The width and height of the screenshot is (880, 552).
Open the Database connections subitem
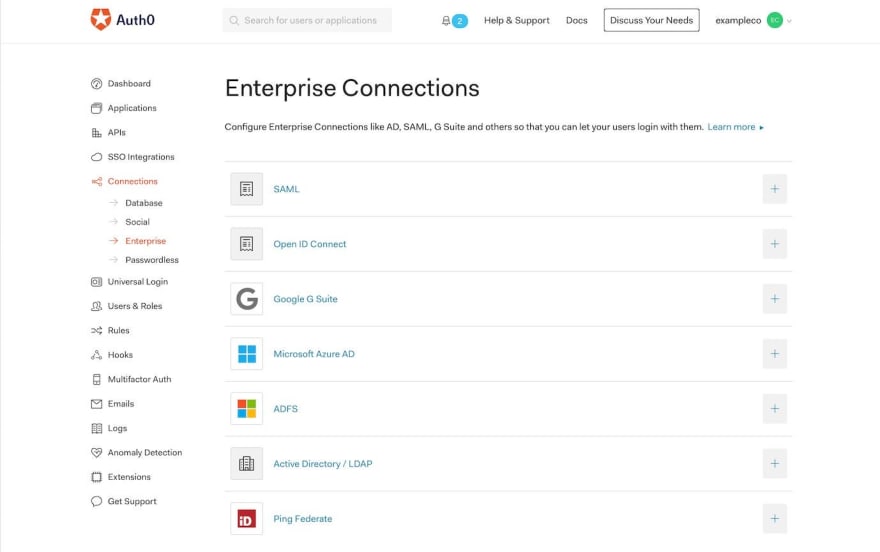144,203
